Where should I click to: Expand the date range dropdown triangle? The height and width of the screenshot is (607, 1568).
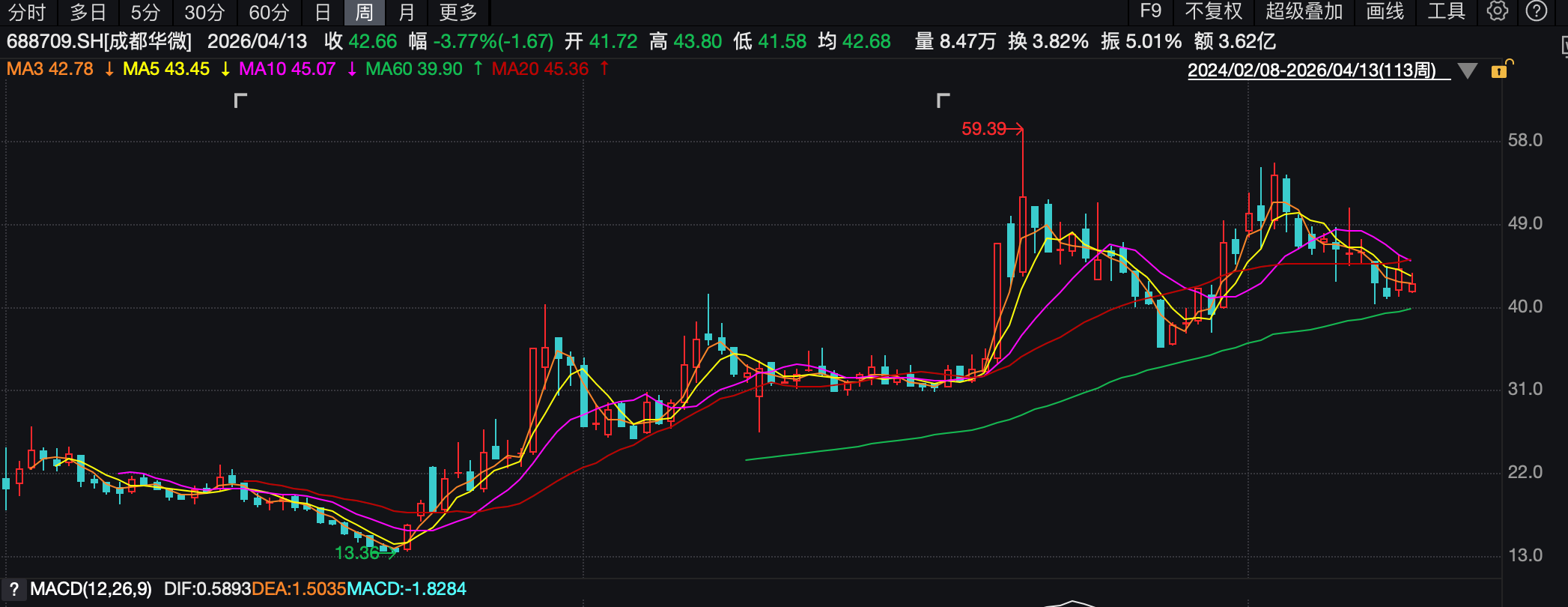coord(1468,70)
